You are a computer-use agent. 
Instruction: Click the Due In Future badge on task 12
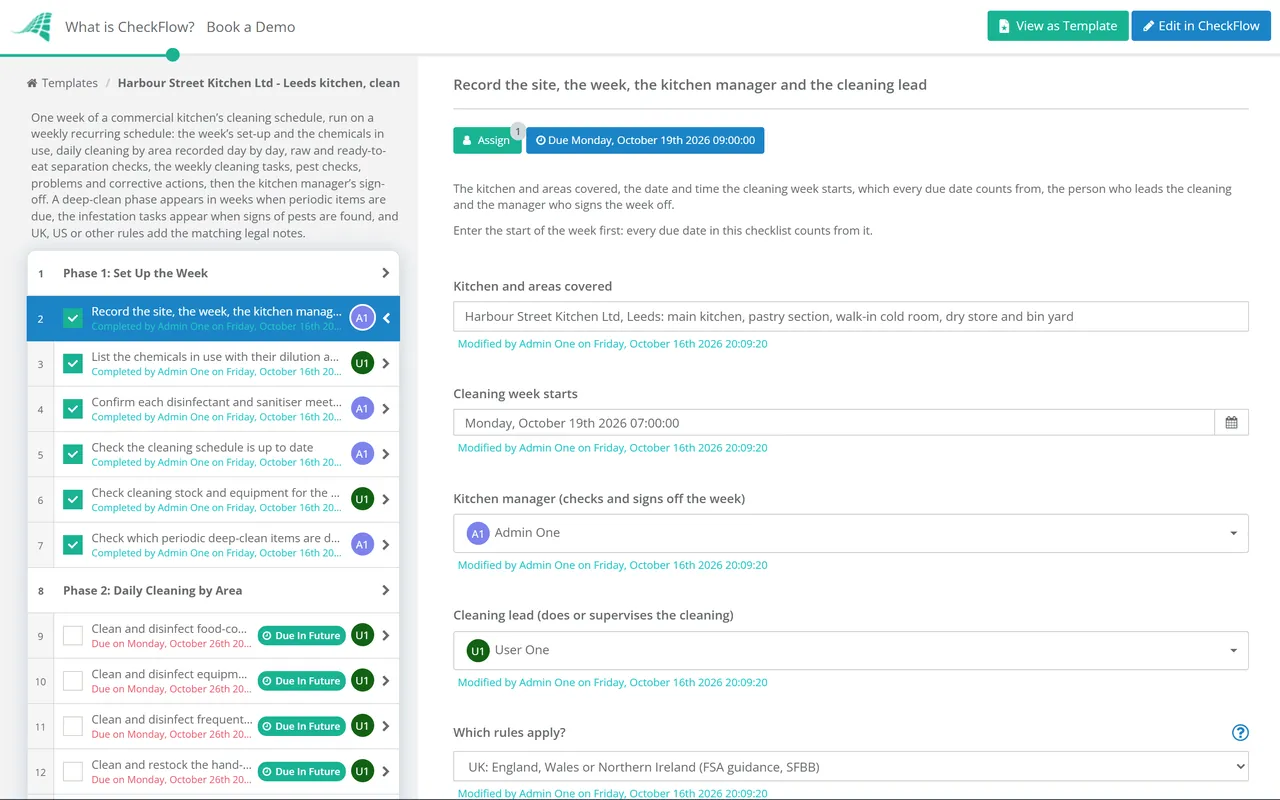(x=302, y=772)
